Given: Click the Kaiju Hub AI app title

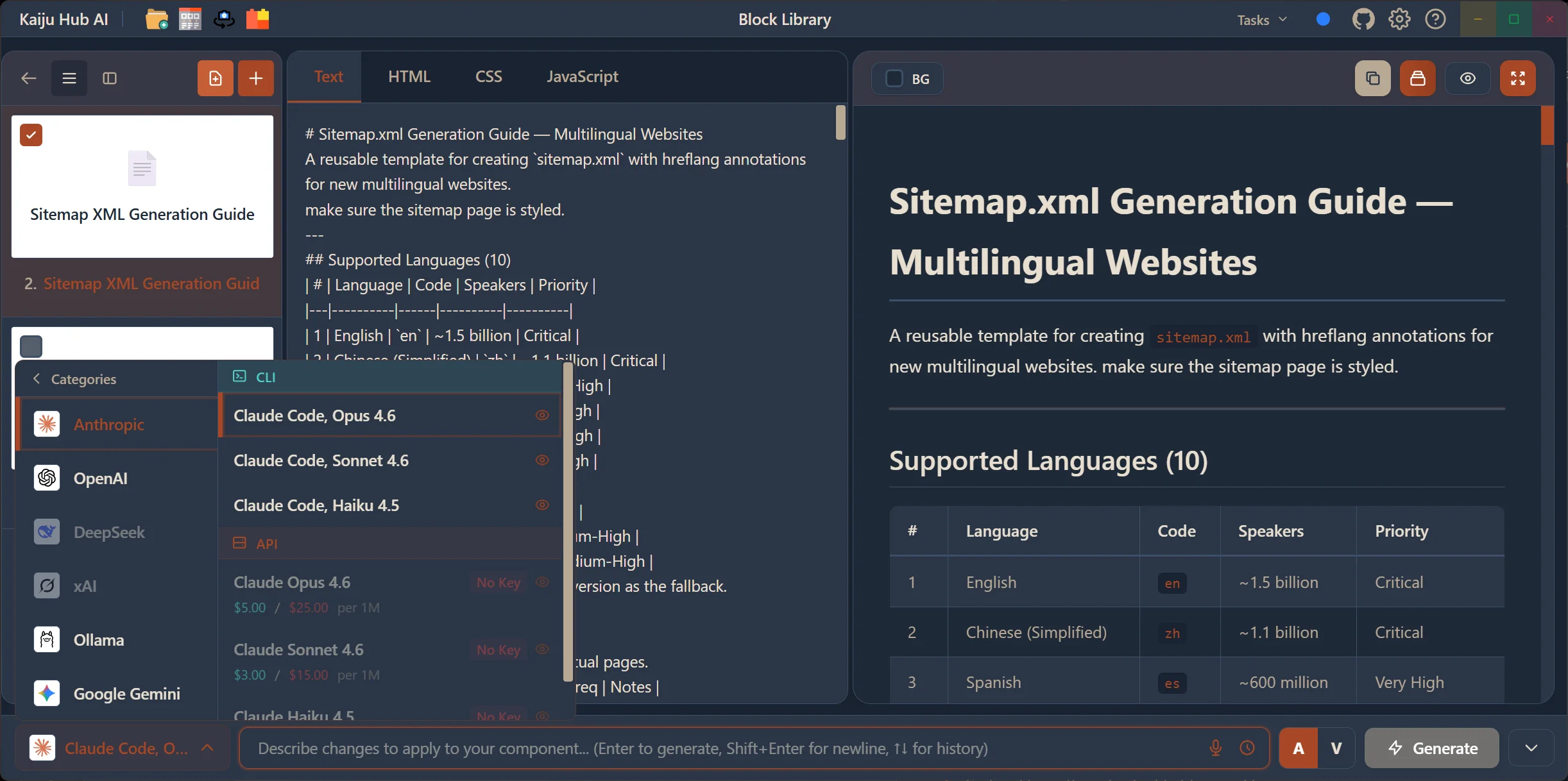Looking at the screenshot, I should click(64, 19).
